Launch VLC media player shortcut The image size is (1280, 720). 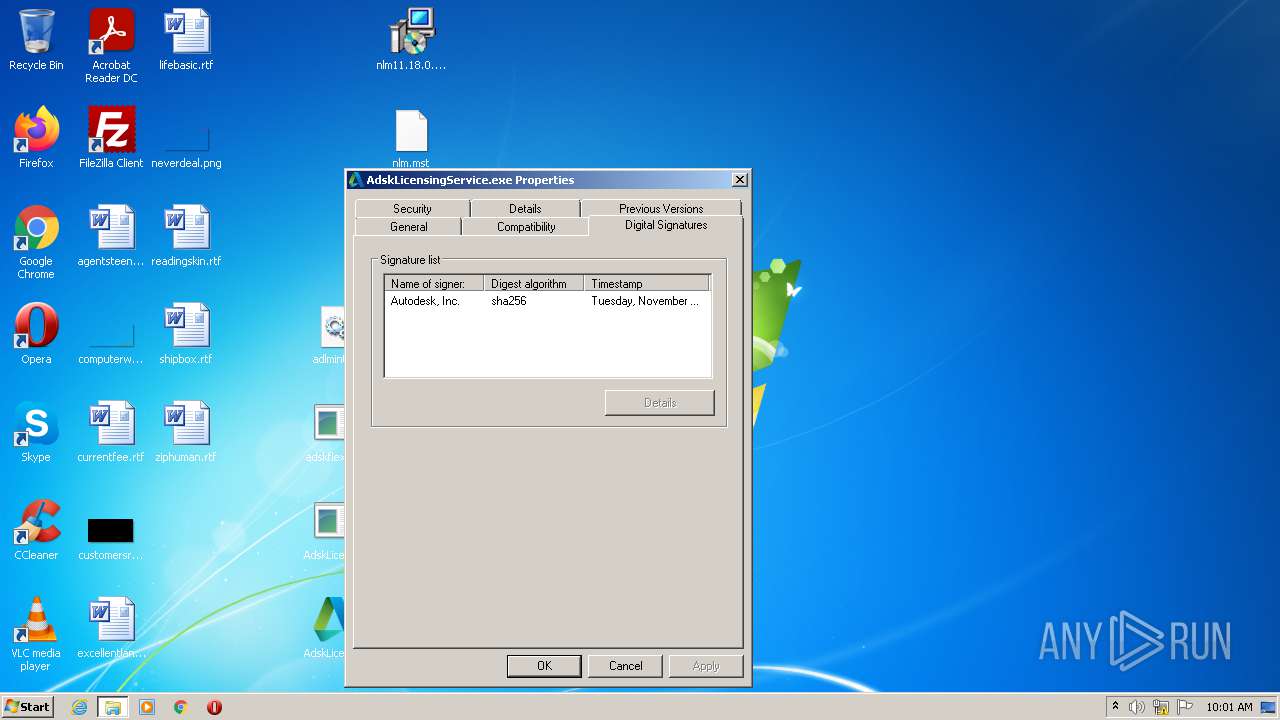coord(36,634)
